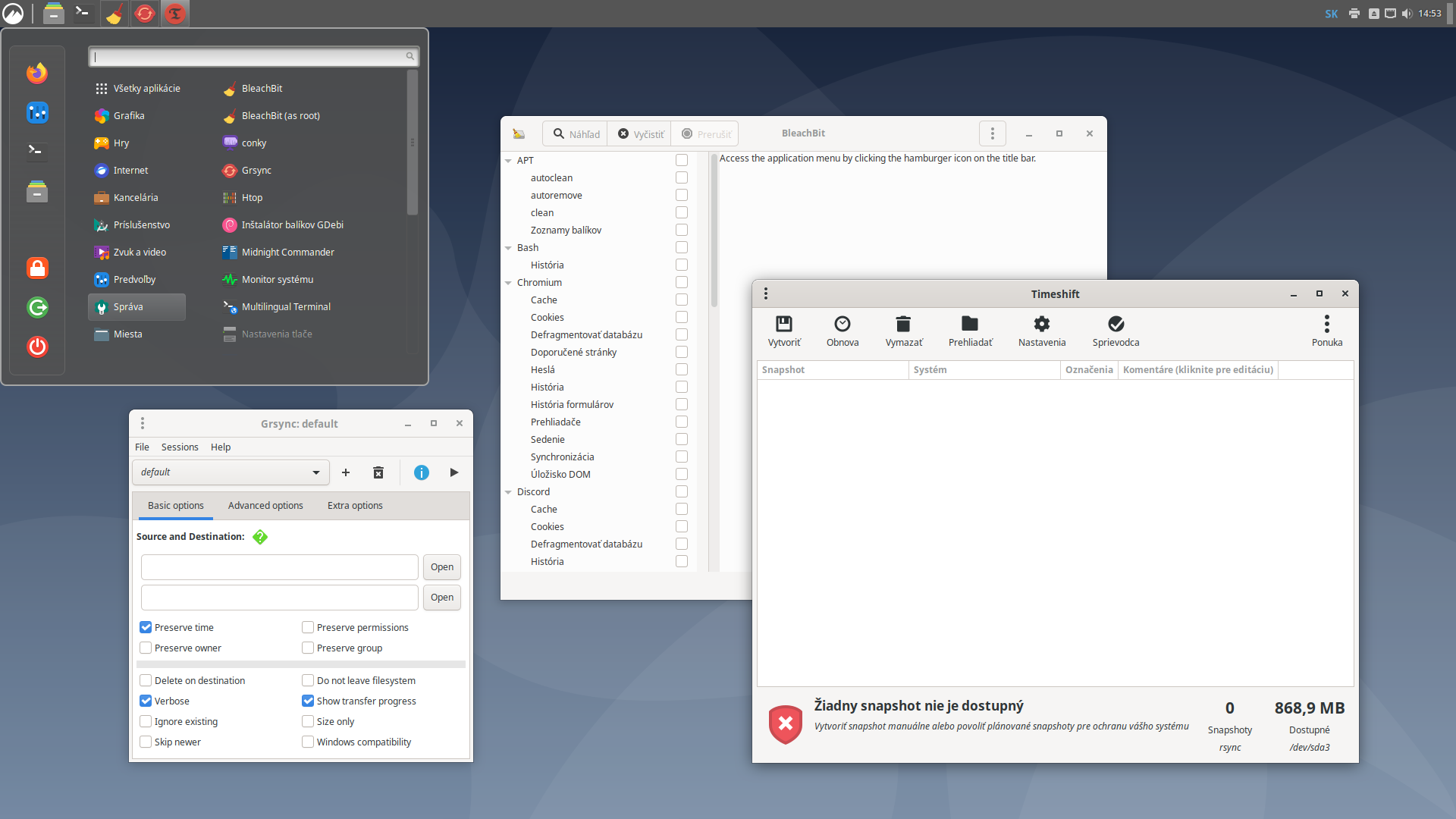Click Timeshift Vymazať trash icon
This screenshot has width=1456, height=819.
(903, 324)
